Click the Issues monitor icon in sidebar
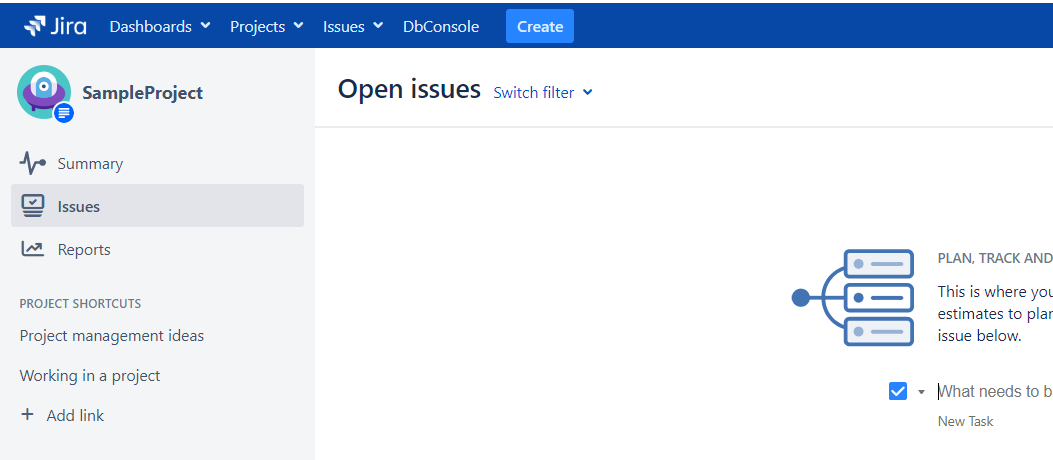This screenshot has width=1053, height=460. coord(32,206)
